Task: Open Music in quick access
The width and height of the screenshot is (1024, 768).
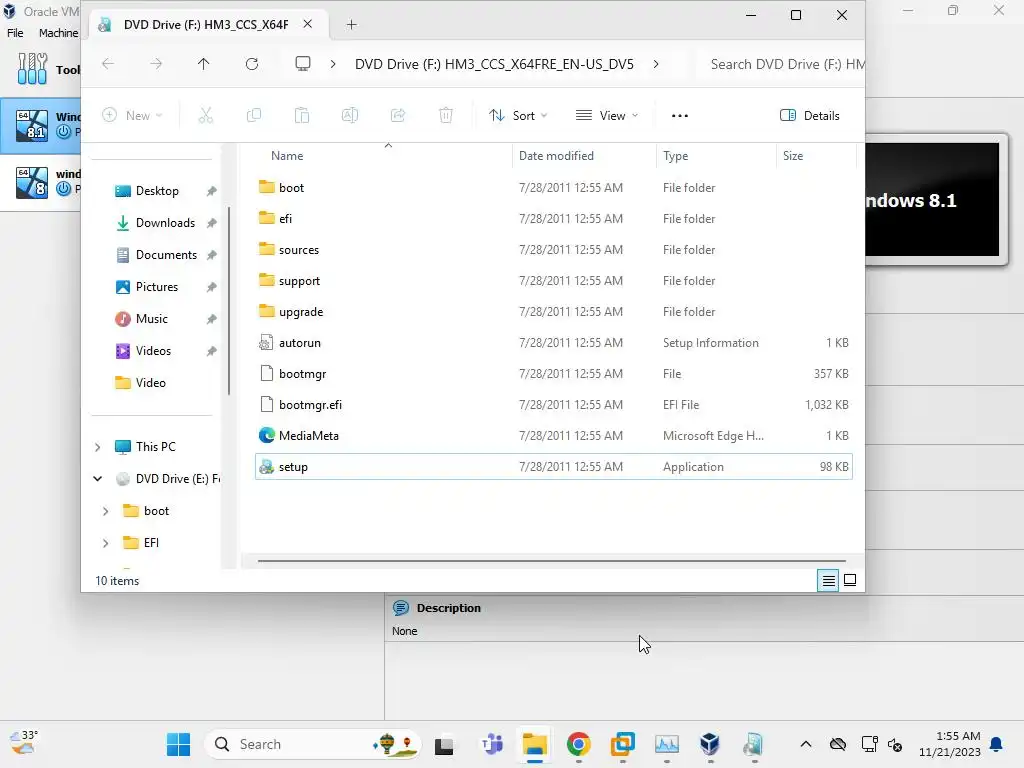Action: click(152, 319)
